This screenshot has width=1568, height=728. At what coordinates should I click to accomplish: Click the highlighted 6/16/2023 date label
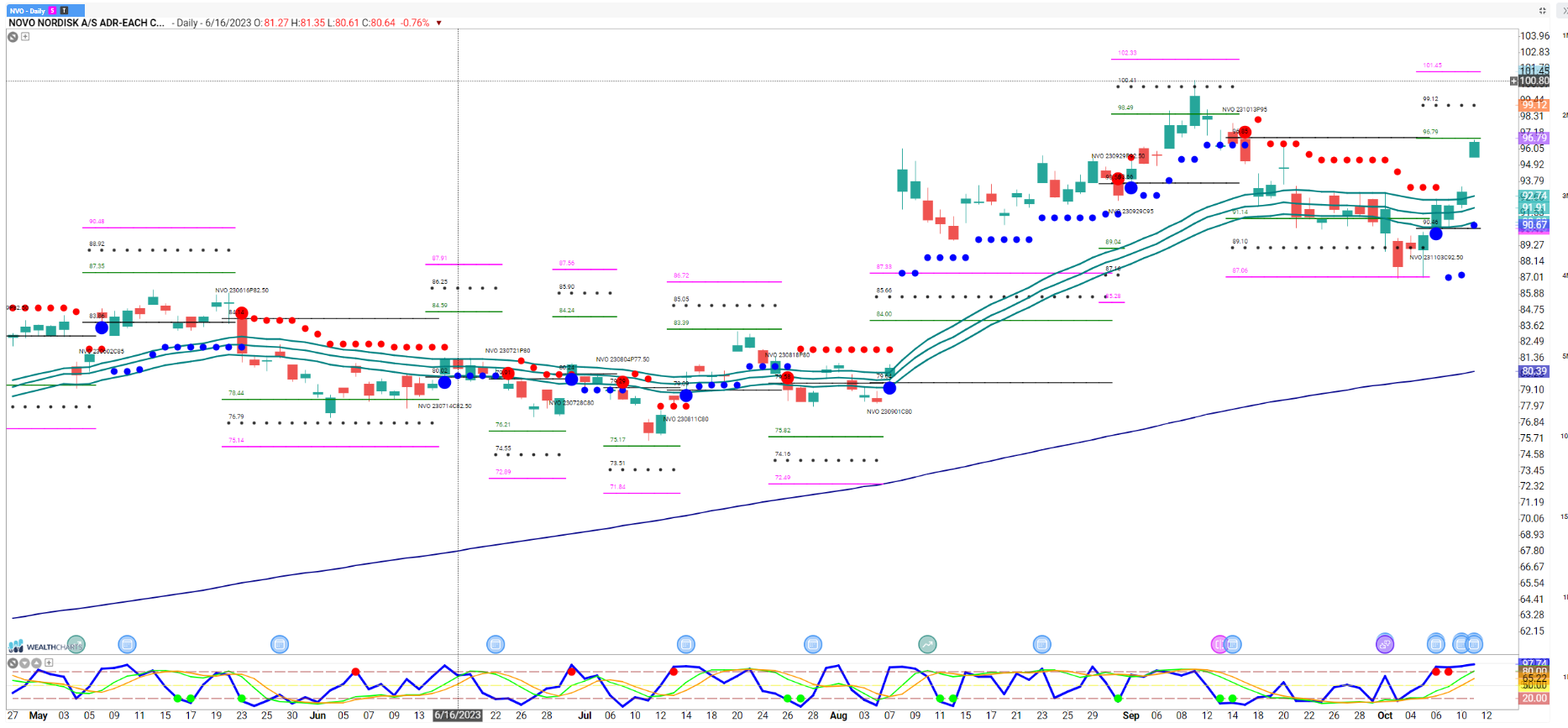458,715
